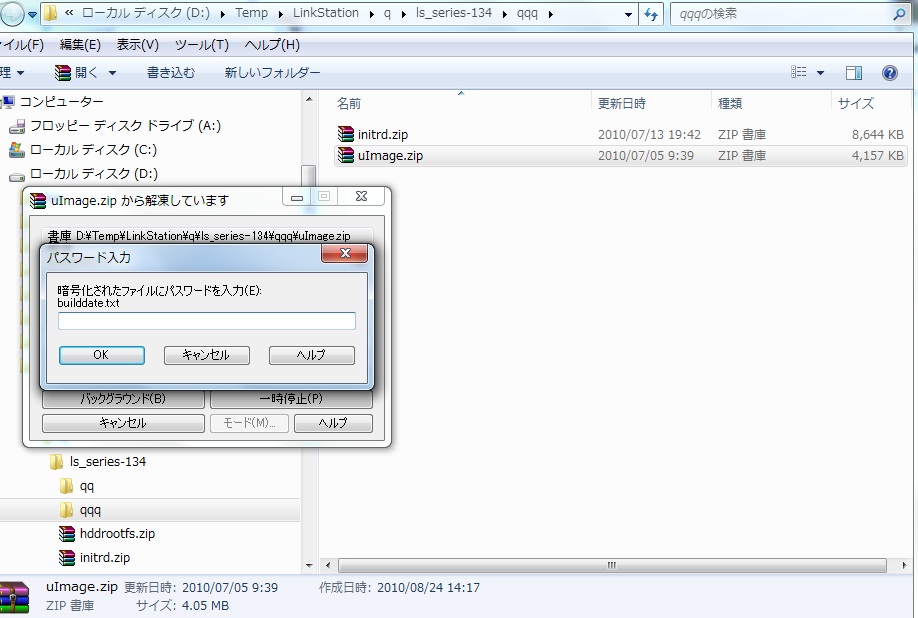Click the WinRAR icon in extraction dialog title

tap(37, 201)
